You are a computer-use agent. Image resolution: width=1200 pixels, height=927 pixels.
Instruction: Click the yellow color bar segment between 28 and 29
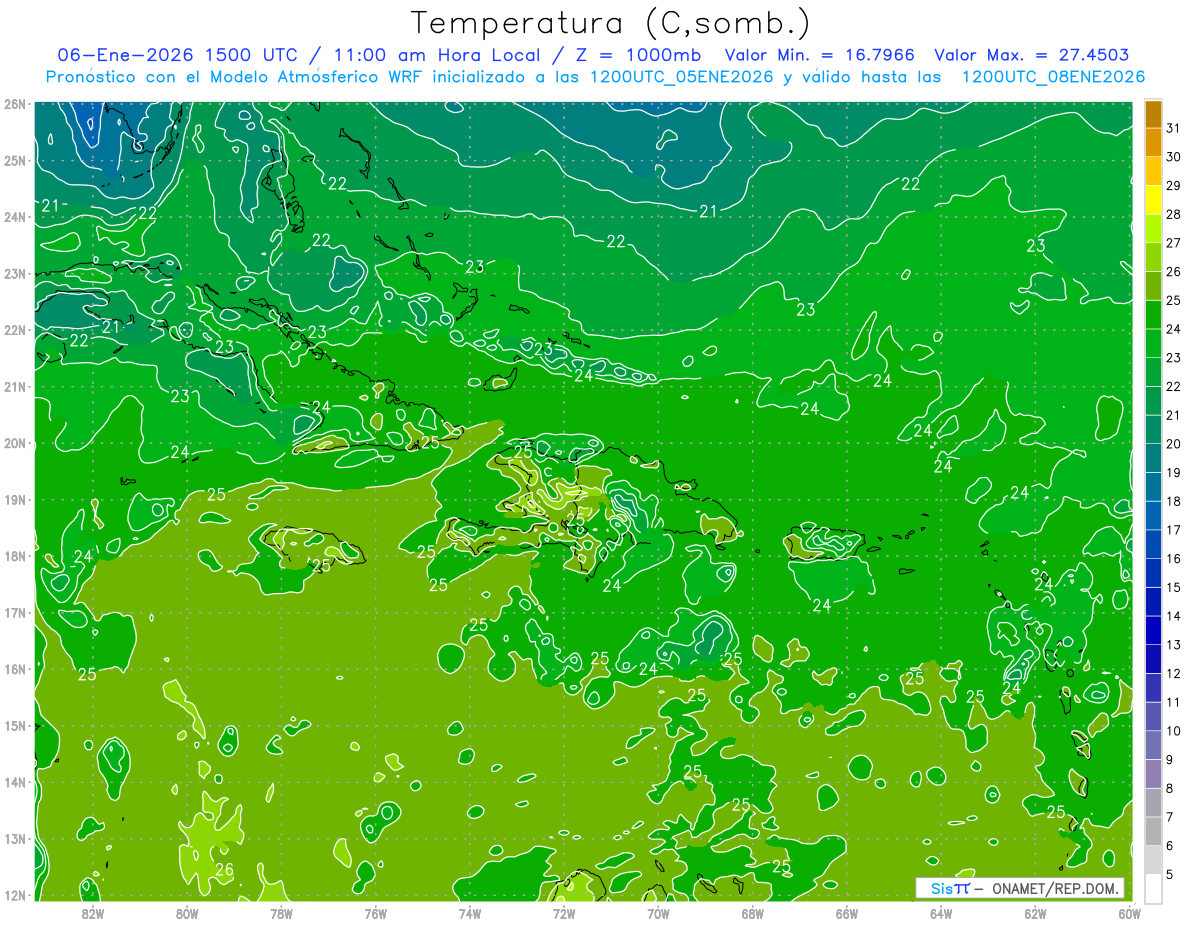tap(1153, 200)
